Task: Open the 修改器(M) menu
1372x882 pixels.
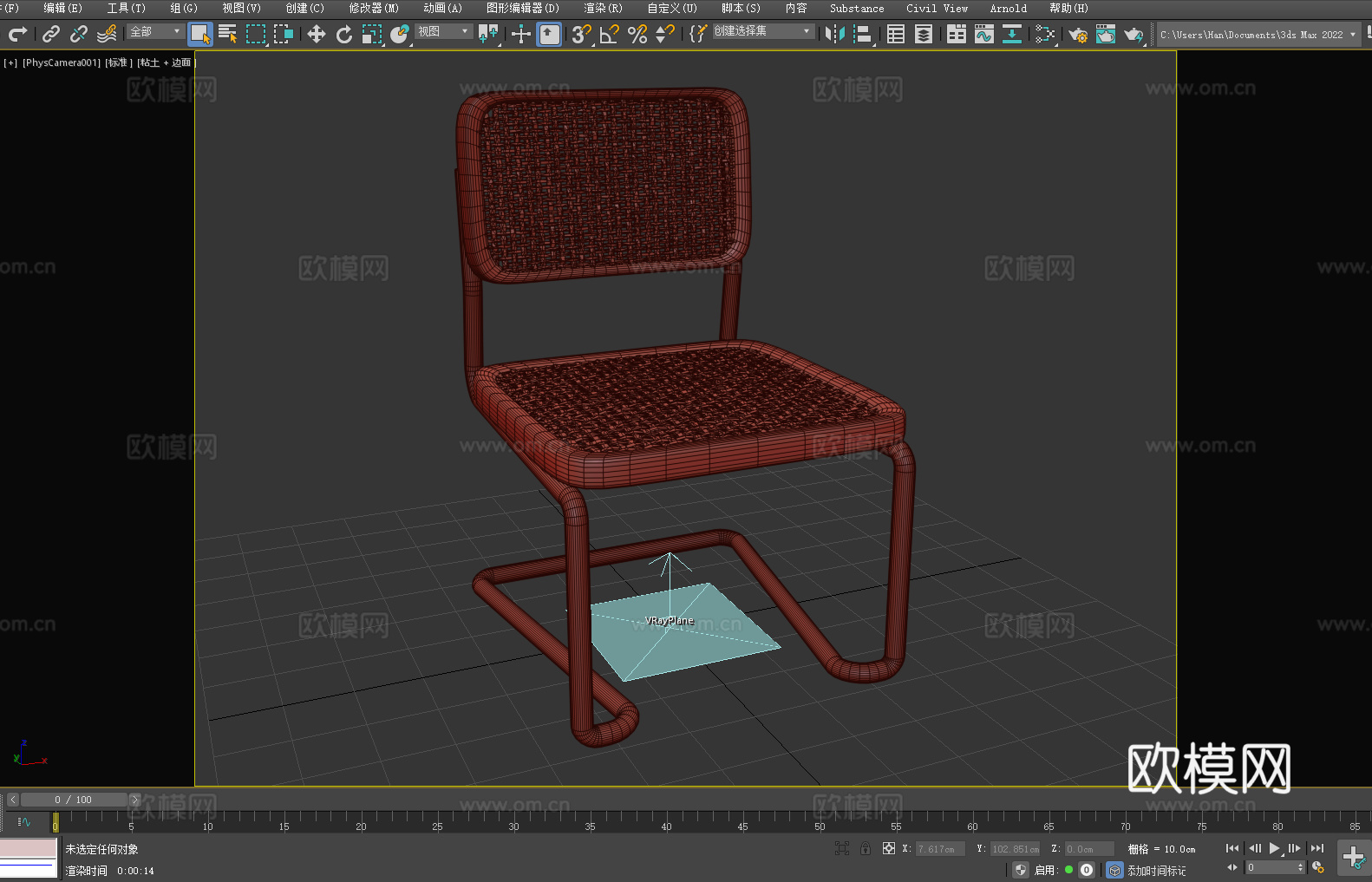Action: pyautogui.click(x=374, y=8)
